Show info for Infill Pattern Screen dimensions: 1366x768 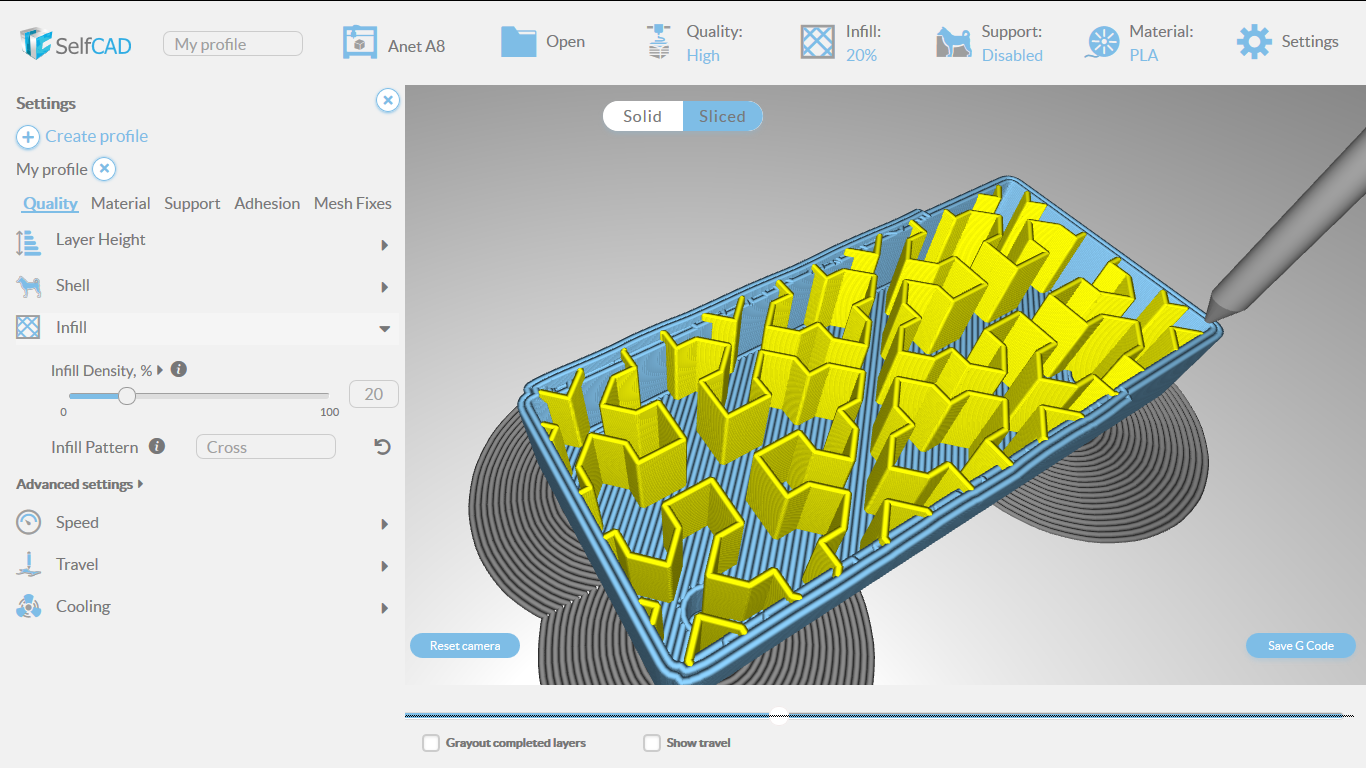pos(157,447)
